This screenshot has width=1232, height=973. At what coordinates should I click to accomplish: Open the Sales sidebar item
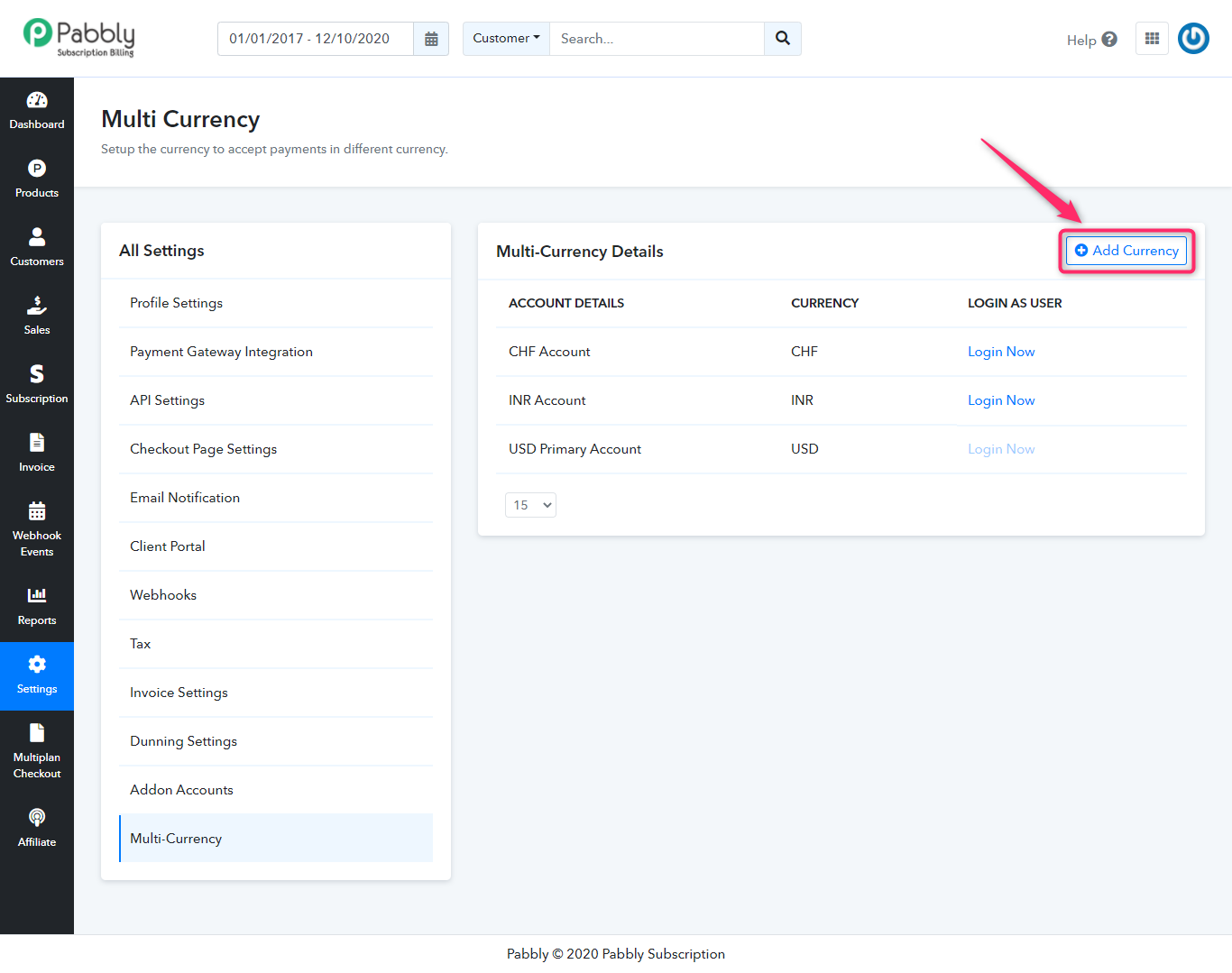point(37,317)
